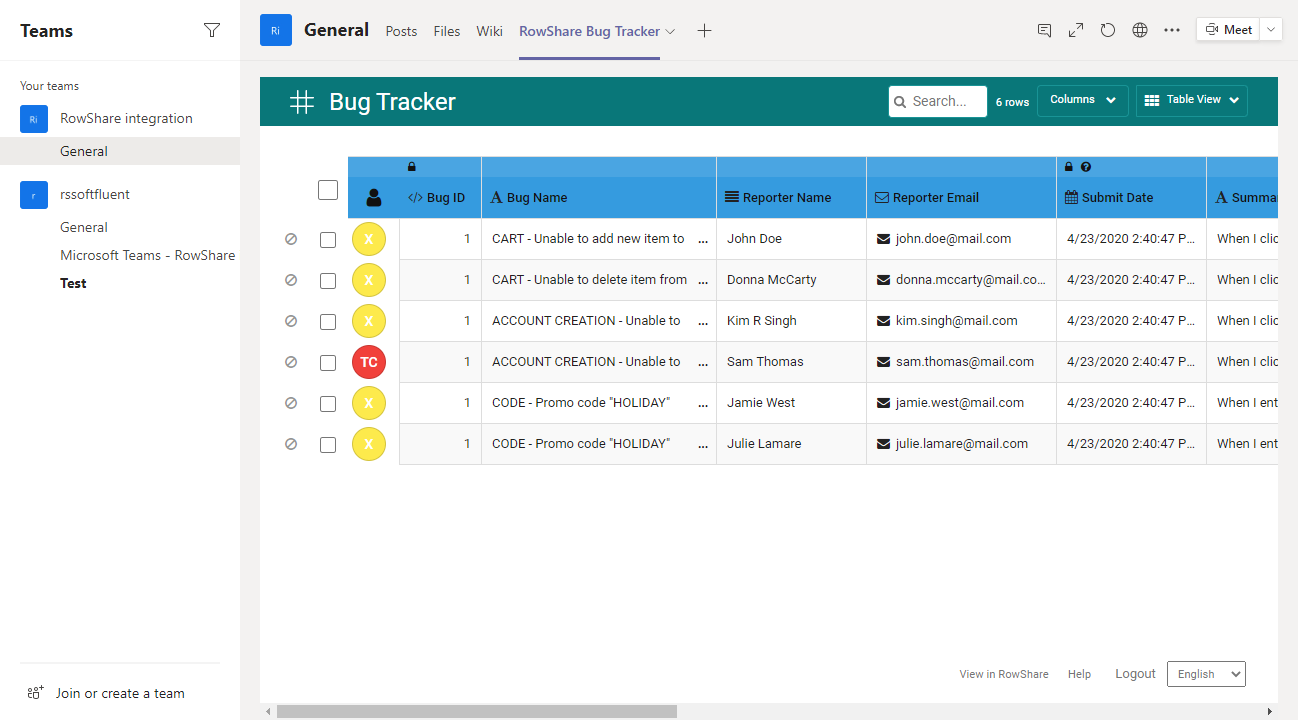Check the John Doe row checkbox
The width and height of the screenshot is (1298, 720).
tap(328, 240)
